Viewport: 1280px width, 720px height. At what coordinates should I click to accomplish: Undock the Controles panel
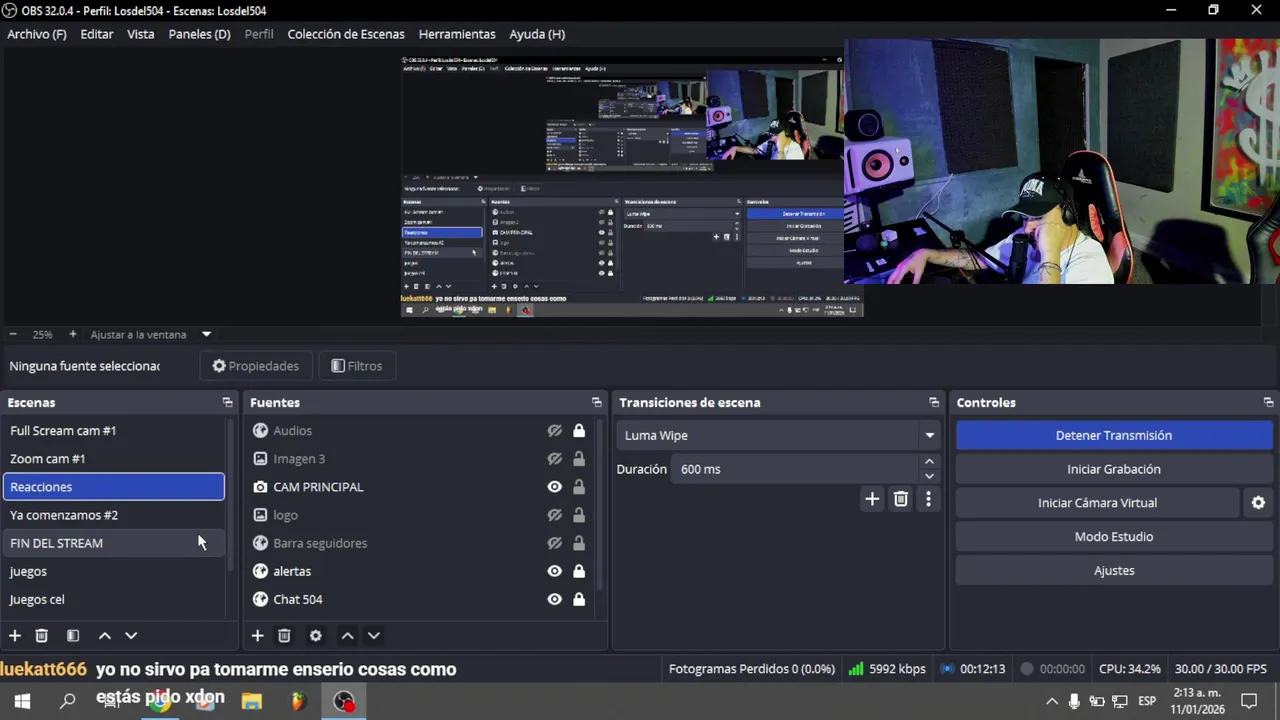click(x=1268, y=402)
